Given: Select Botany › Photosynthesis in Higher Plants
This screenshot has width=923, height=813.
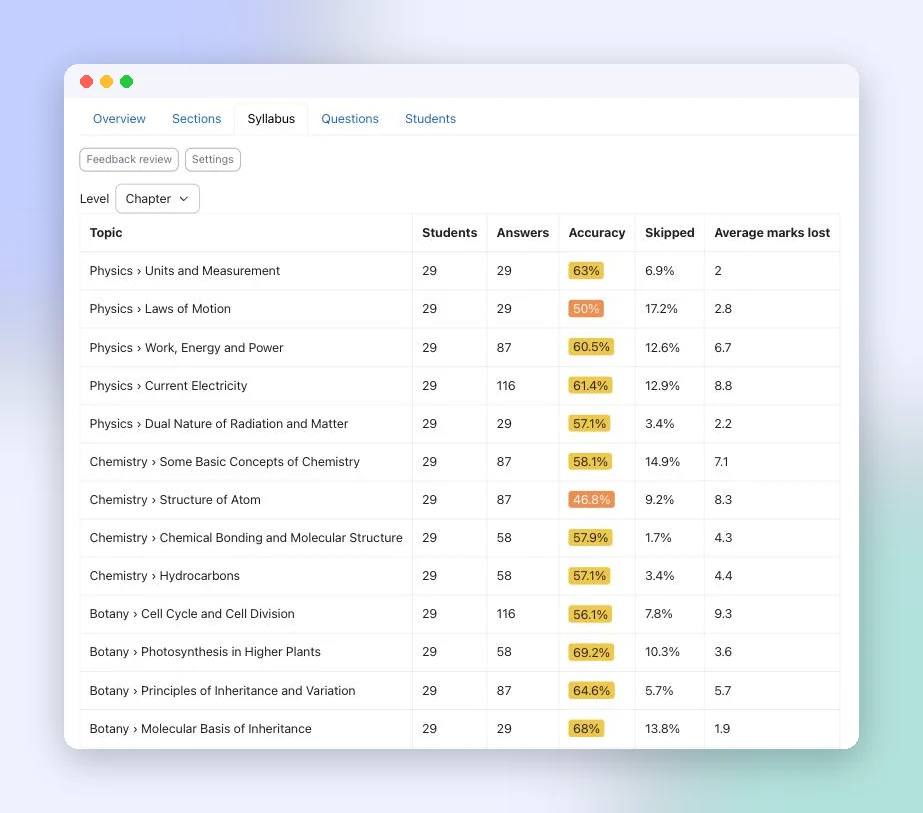Looking at the screenshot, I should coord(205,652).
